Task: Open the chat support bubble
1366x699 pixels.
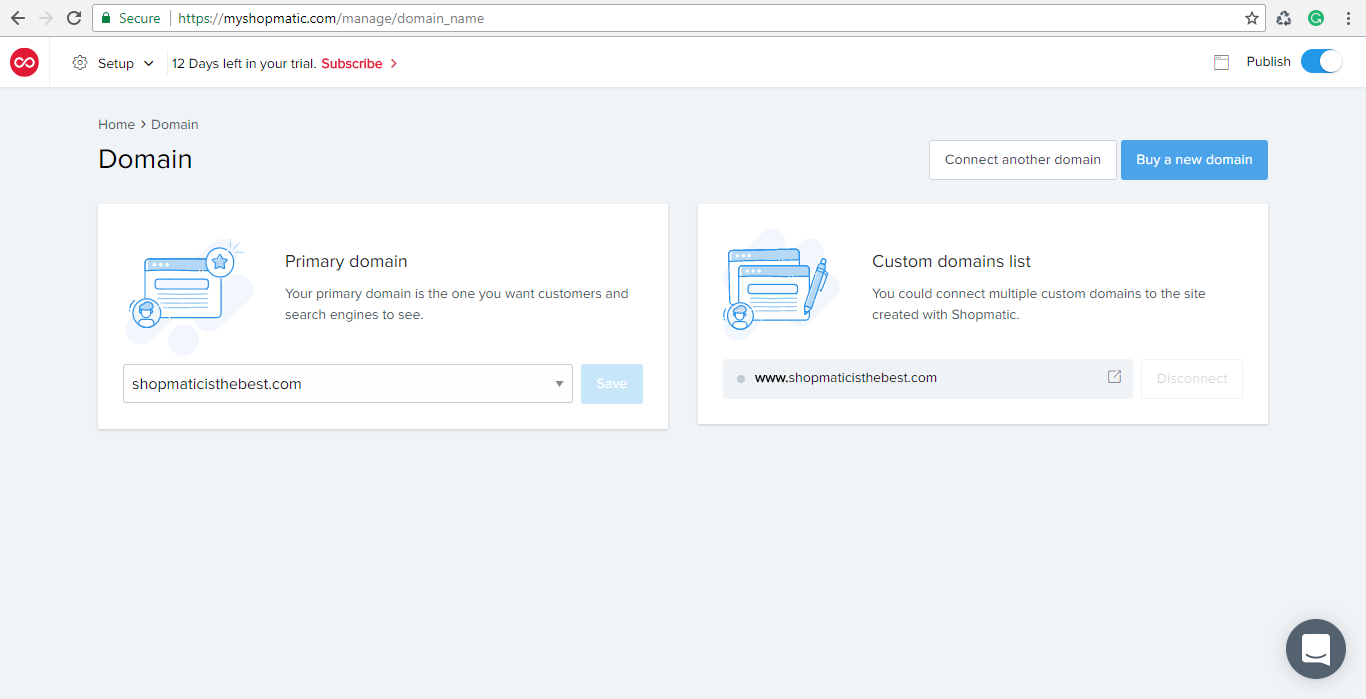Action: (1316, 649)
